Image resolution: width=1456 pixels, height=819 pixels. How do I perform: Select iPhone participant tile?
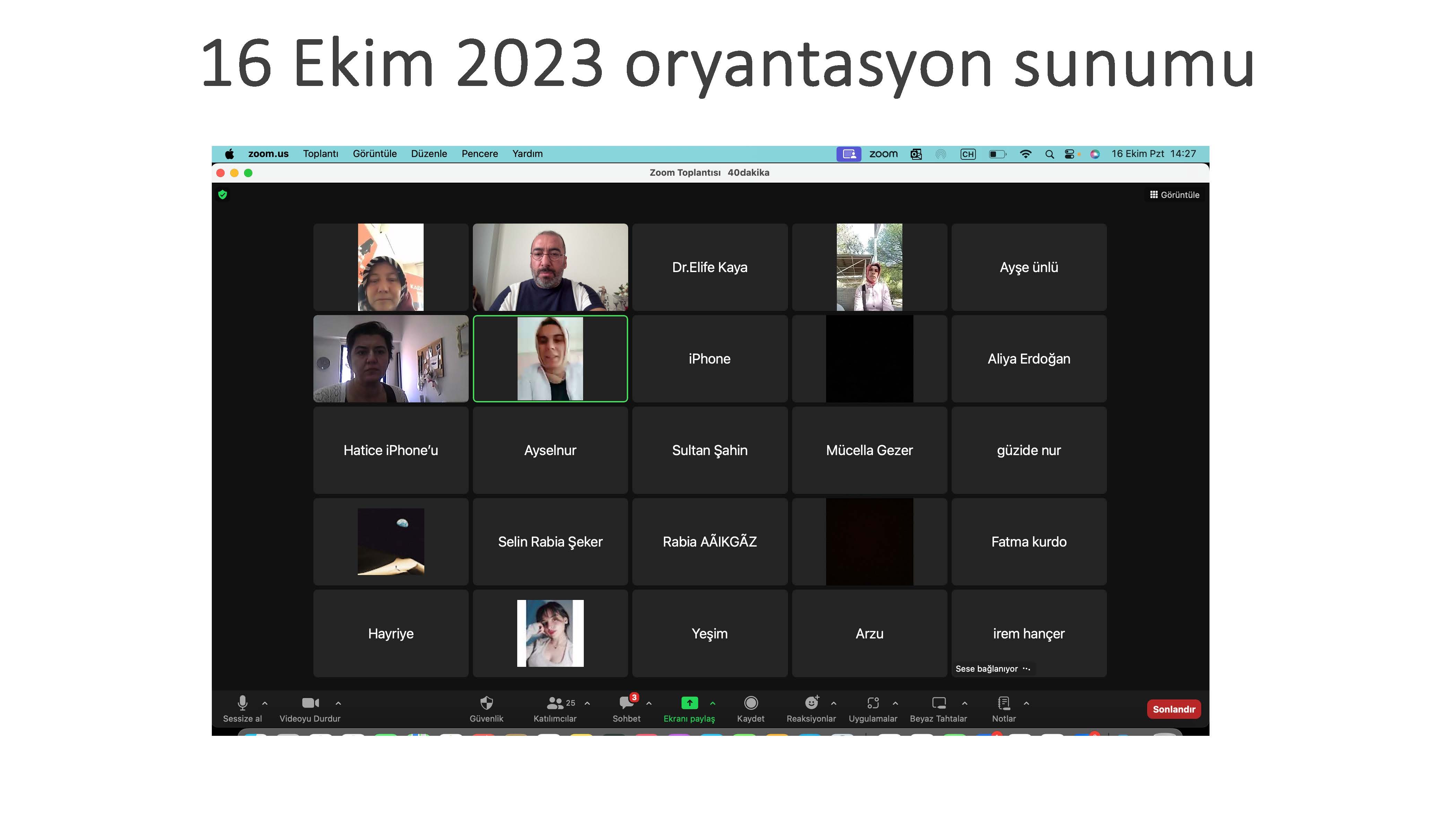tap(709, 358)
